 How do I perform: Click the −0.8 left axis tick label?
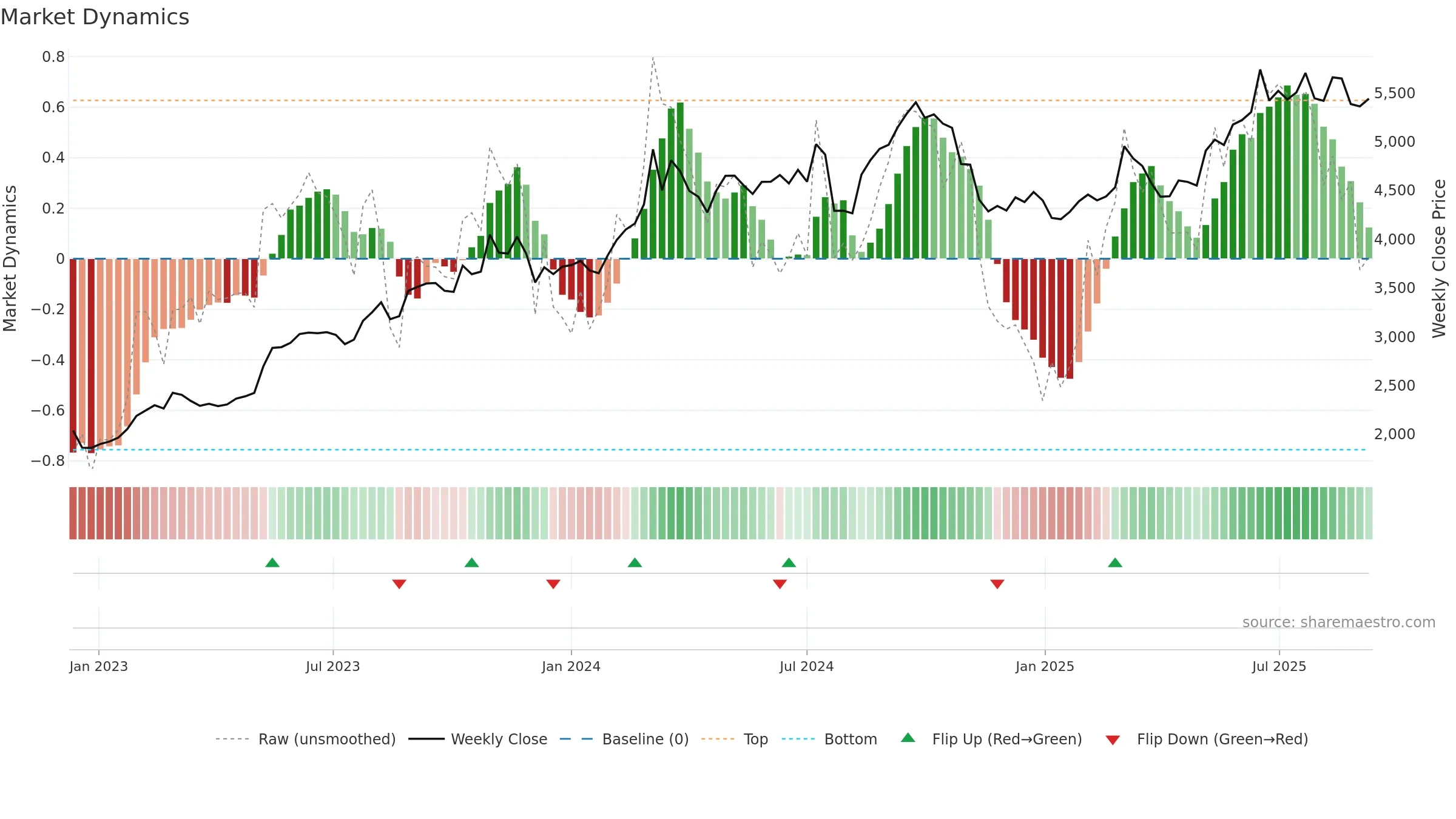48,460
